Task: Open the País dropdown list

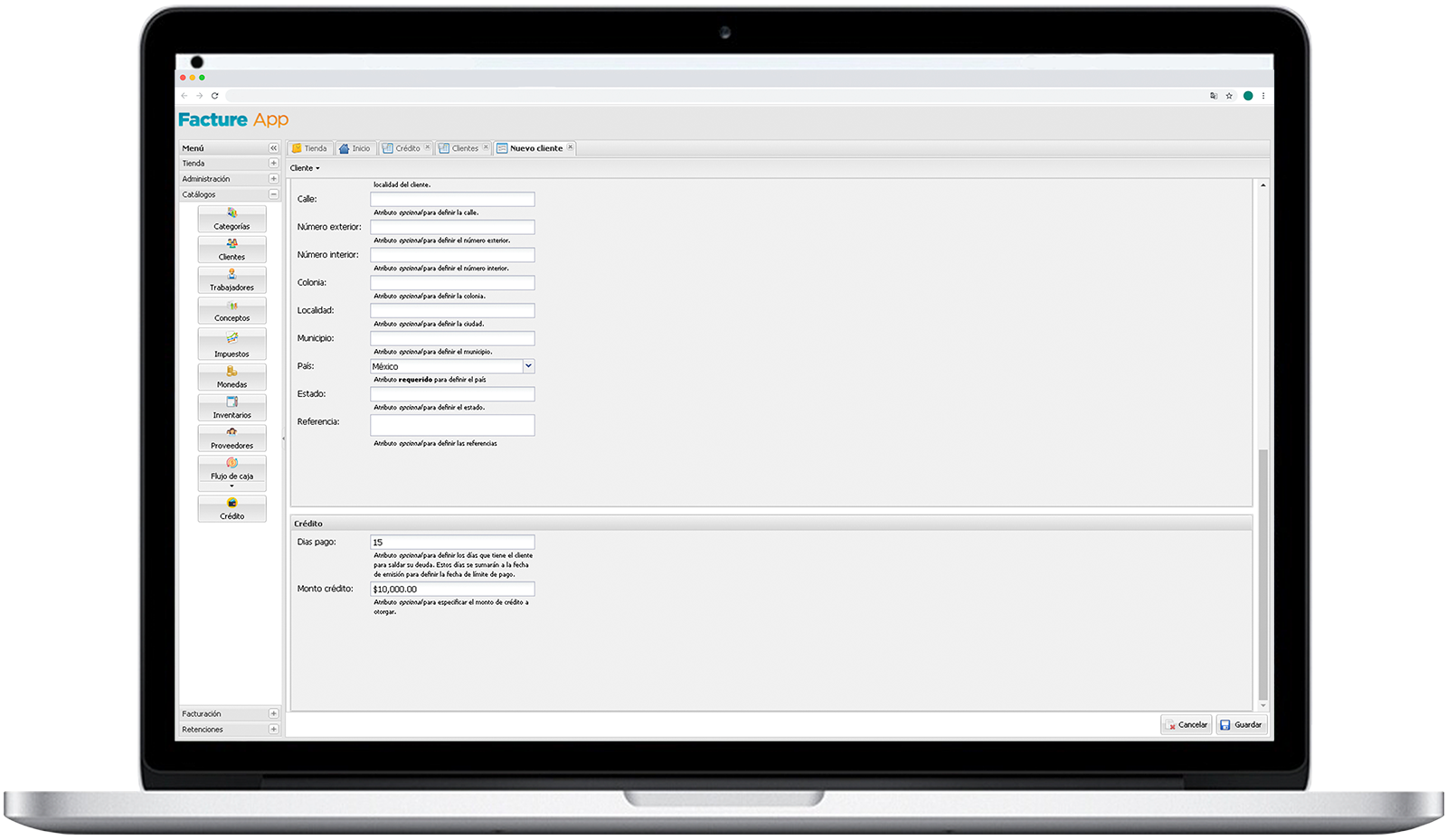Action: [528, 366]
